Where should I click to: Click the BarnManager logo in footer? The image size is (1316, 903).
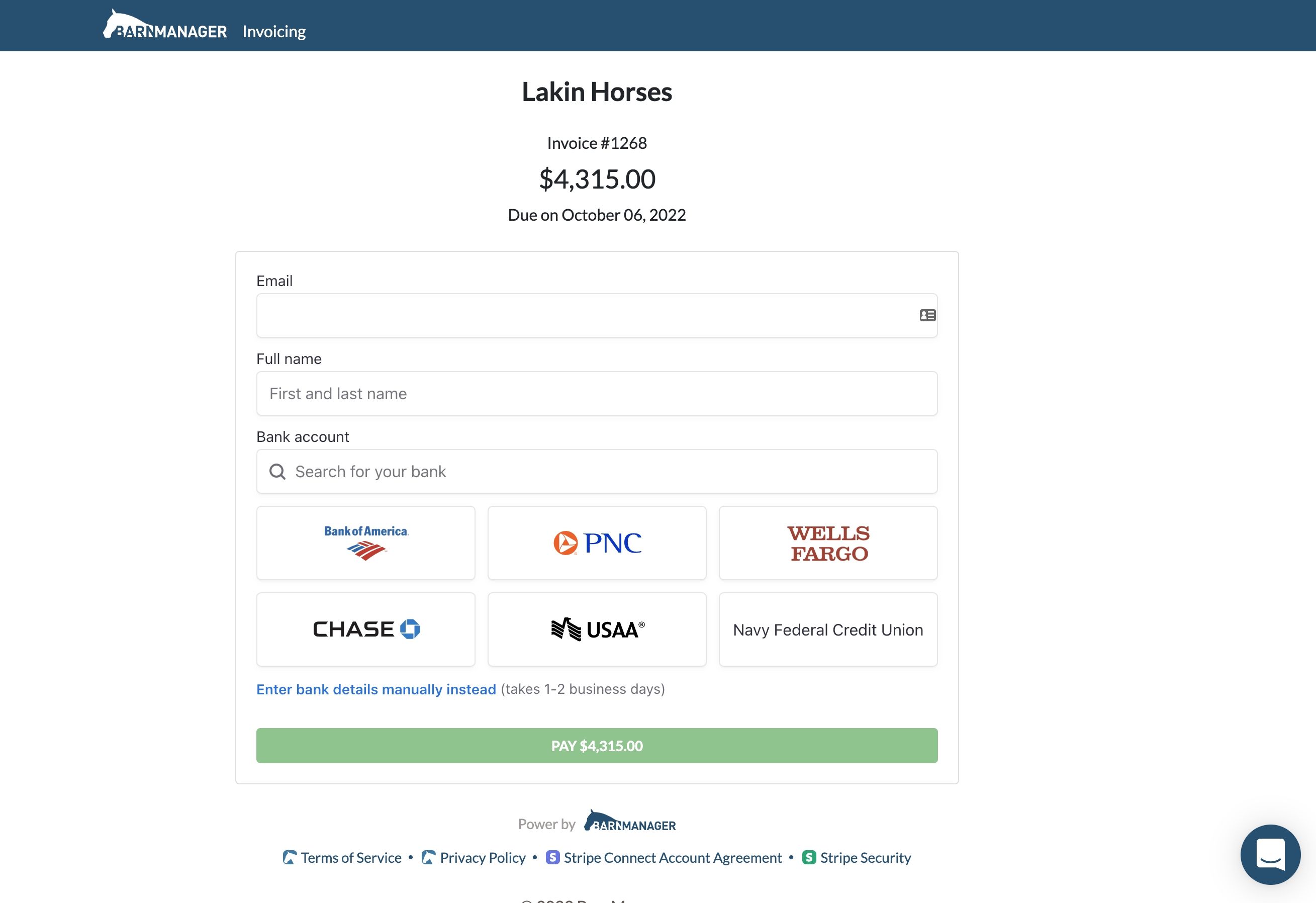[630, 821]
